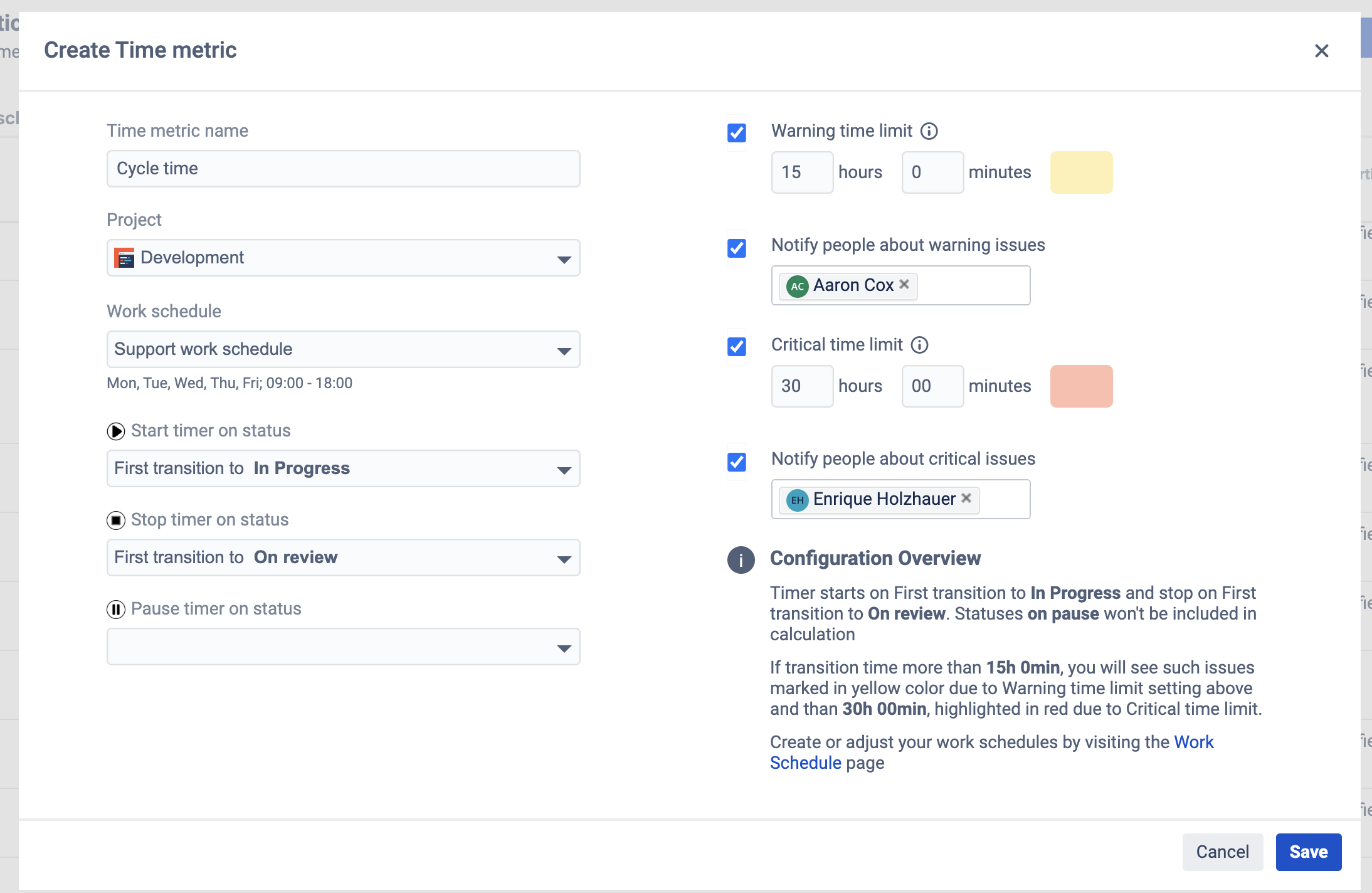Open the empty Pause timer status dropdown
Viewport: 1372px width, 893px height.
343,647
